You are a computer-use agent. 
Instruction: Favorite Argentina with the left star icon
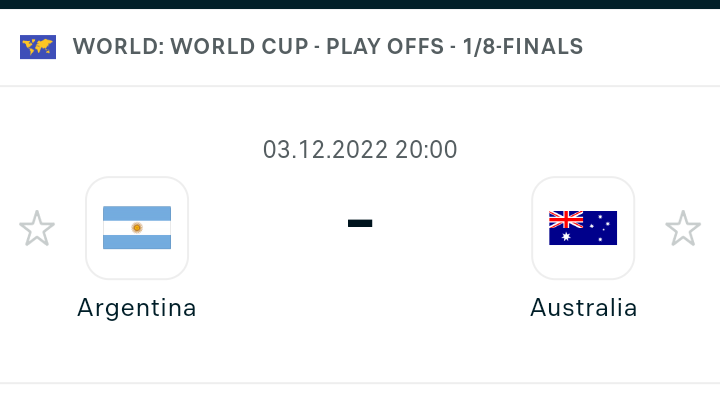click(37, 228)
